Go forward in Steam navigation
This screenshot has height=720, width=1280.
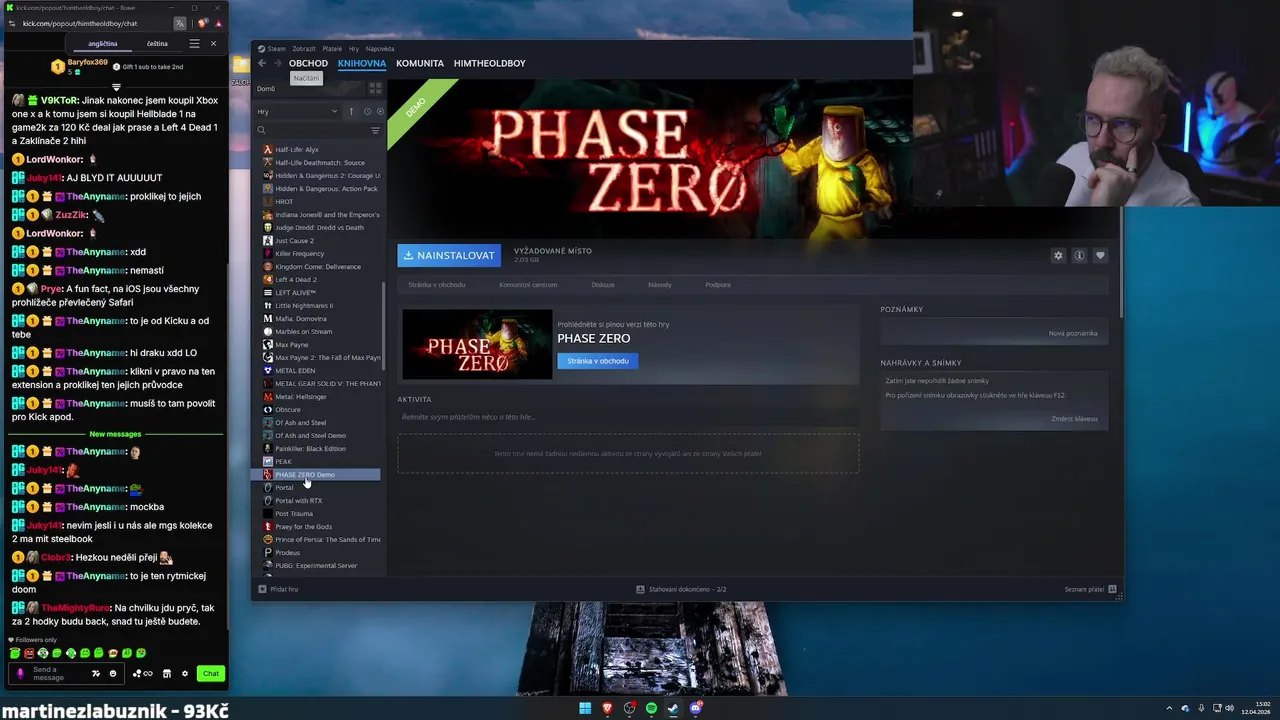point(278,63)
